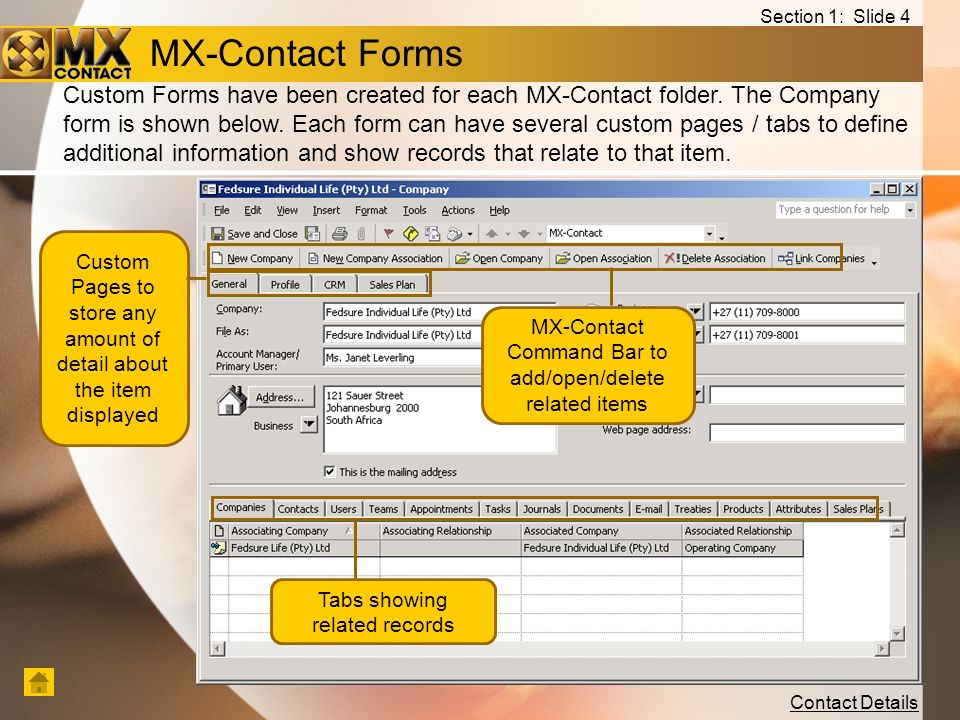Click the address box with 121 Sauer Street
The image size is (960, 720).
click(x=440, y=419)
